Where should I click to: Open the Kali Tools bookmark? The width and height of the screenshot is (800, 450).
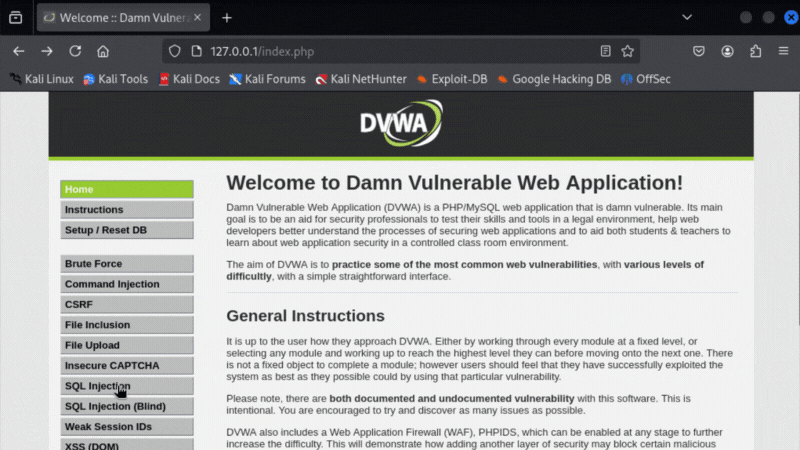click(116, 79)
